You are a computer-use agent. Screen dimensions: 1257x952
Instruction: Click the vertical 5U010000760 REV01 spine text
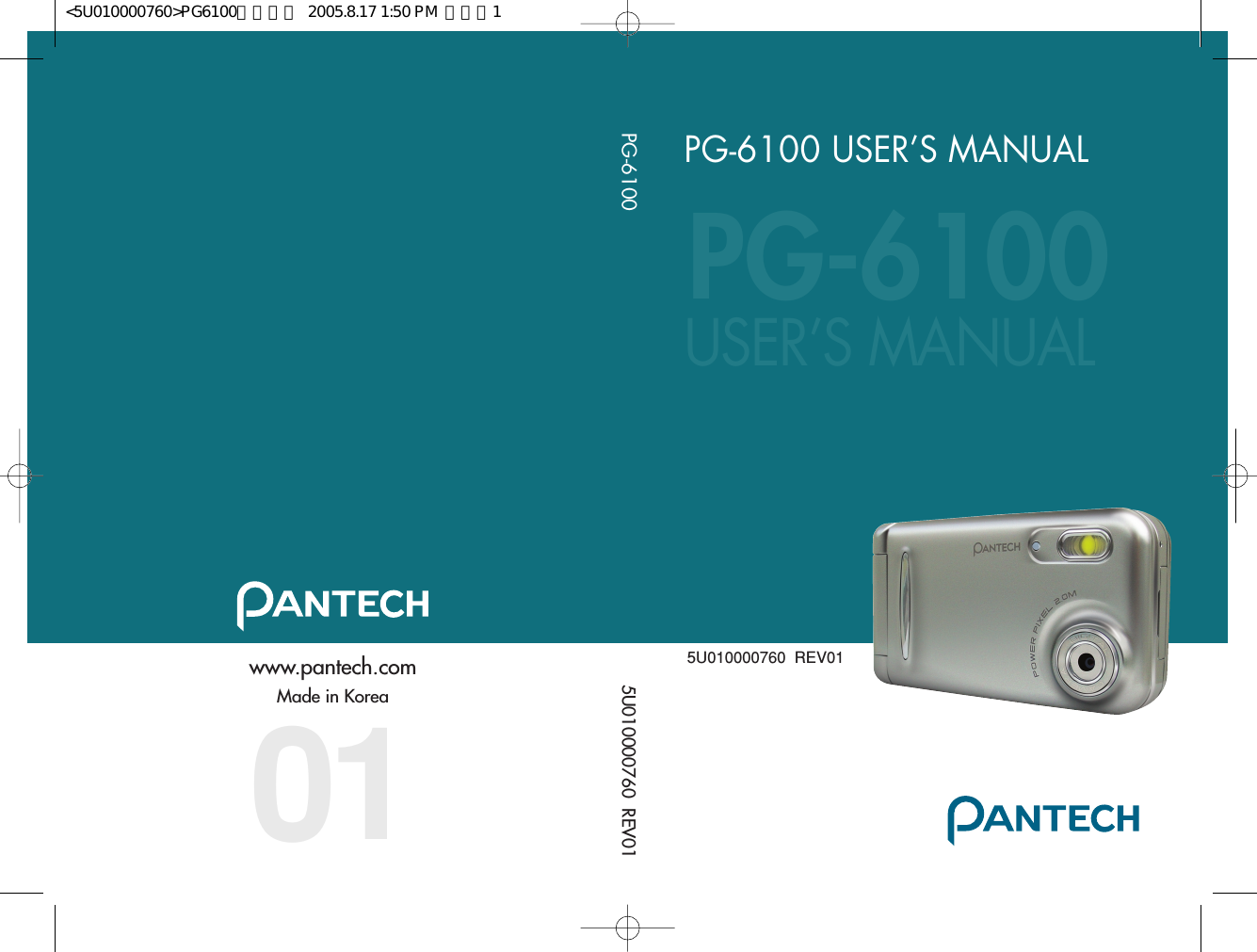click(x=628, y=771)
